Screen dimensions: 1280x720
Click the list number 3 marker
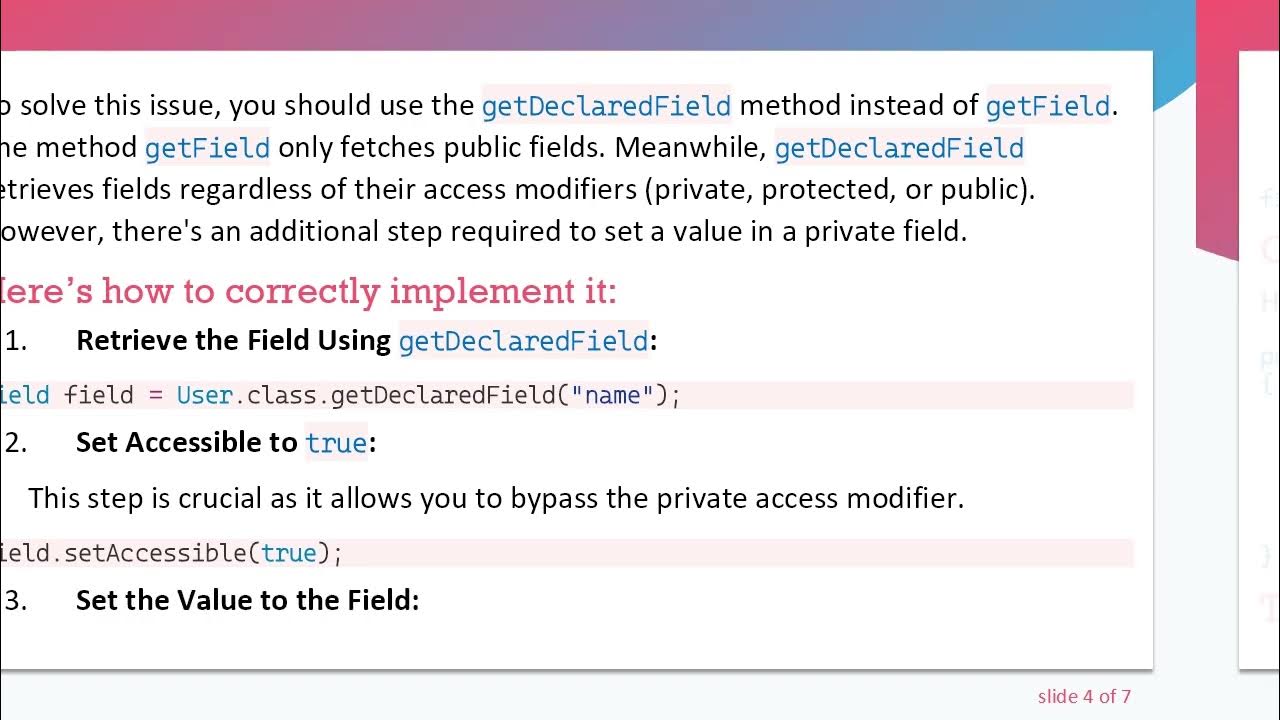point(16,600)
